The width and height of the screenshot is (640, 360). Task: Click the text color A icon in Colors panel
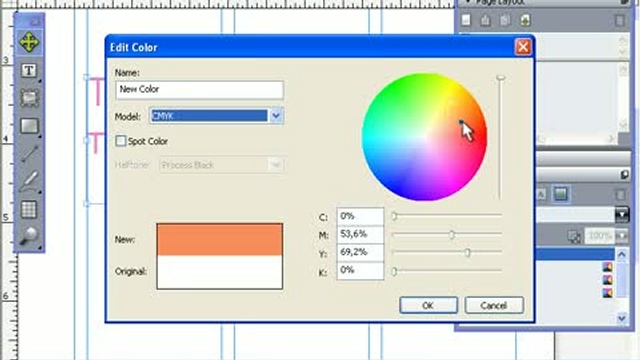[541, 194]
